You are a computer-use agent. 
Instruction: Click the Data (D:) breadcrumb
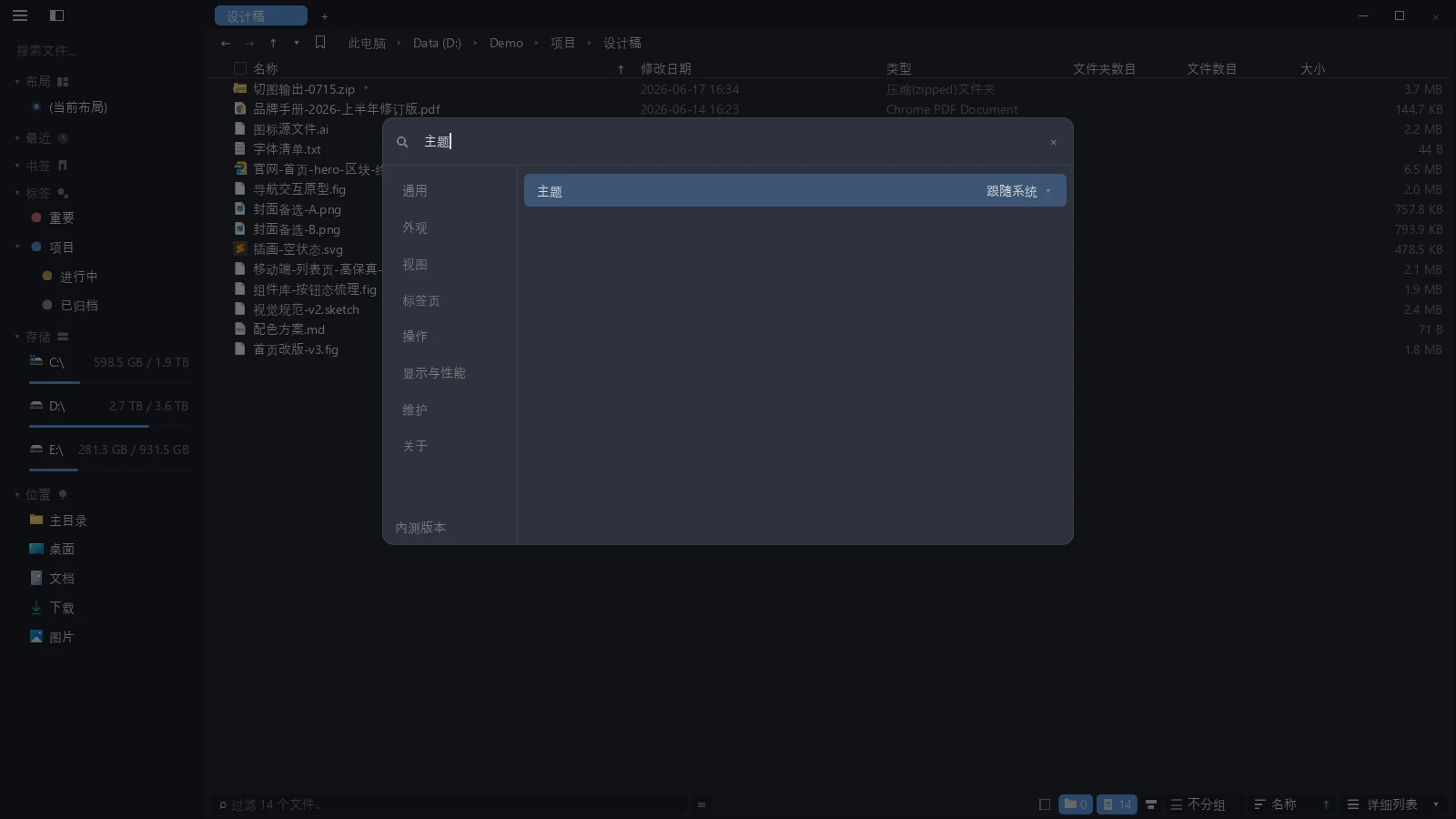(437, 43)
